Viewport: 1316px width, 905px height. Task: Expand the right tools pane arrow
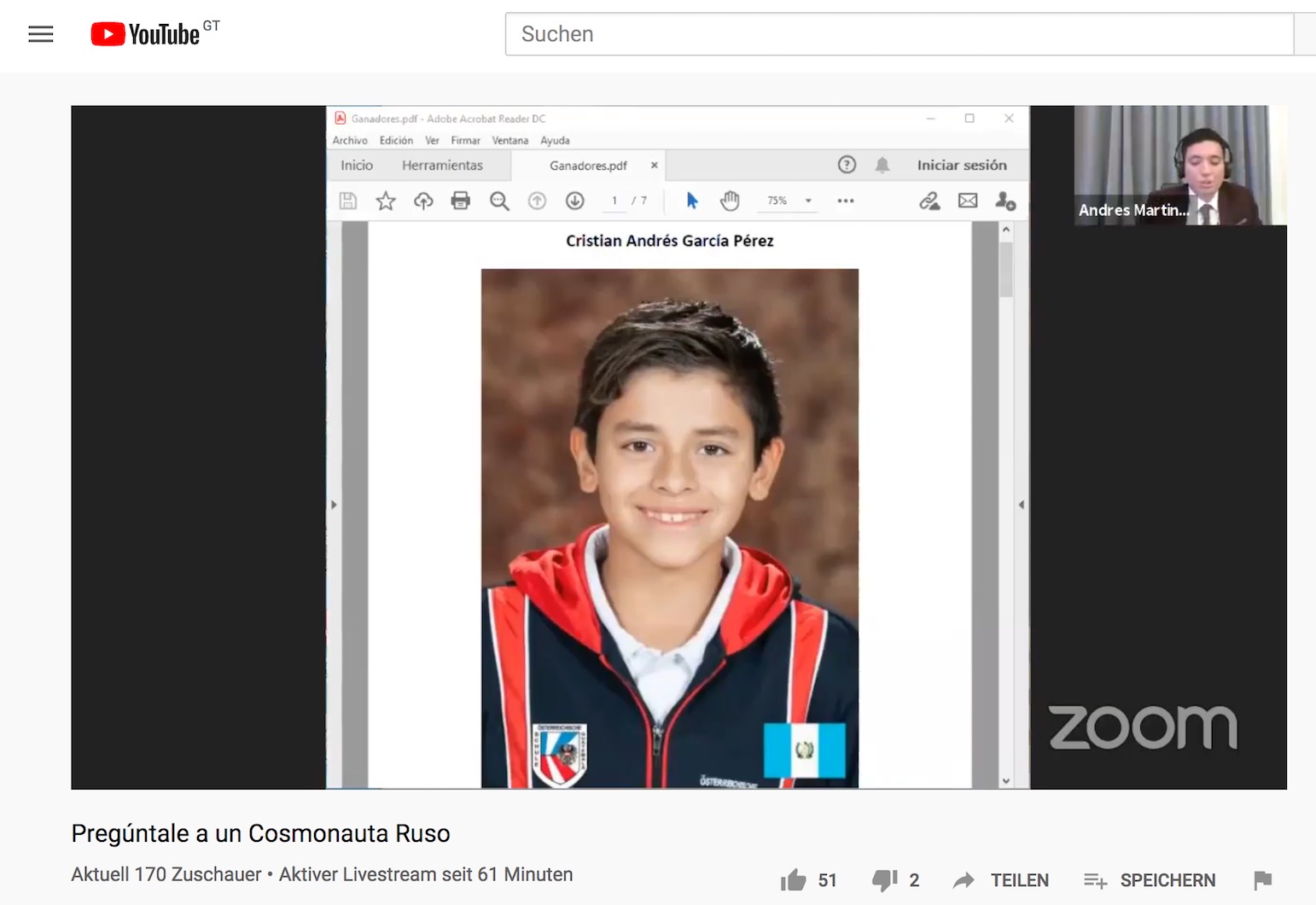[x=1021, y=505]
